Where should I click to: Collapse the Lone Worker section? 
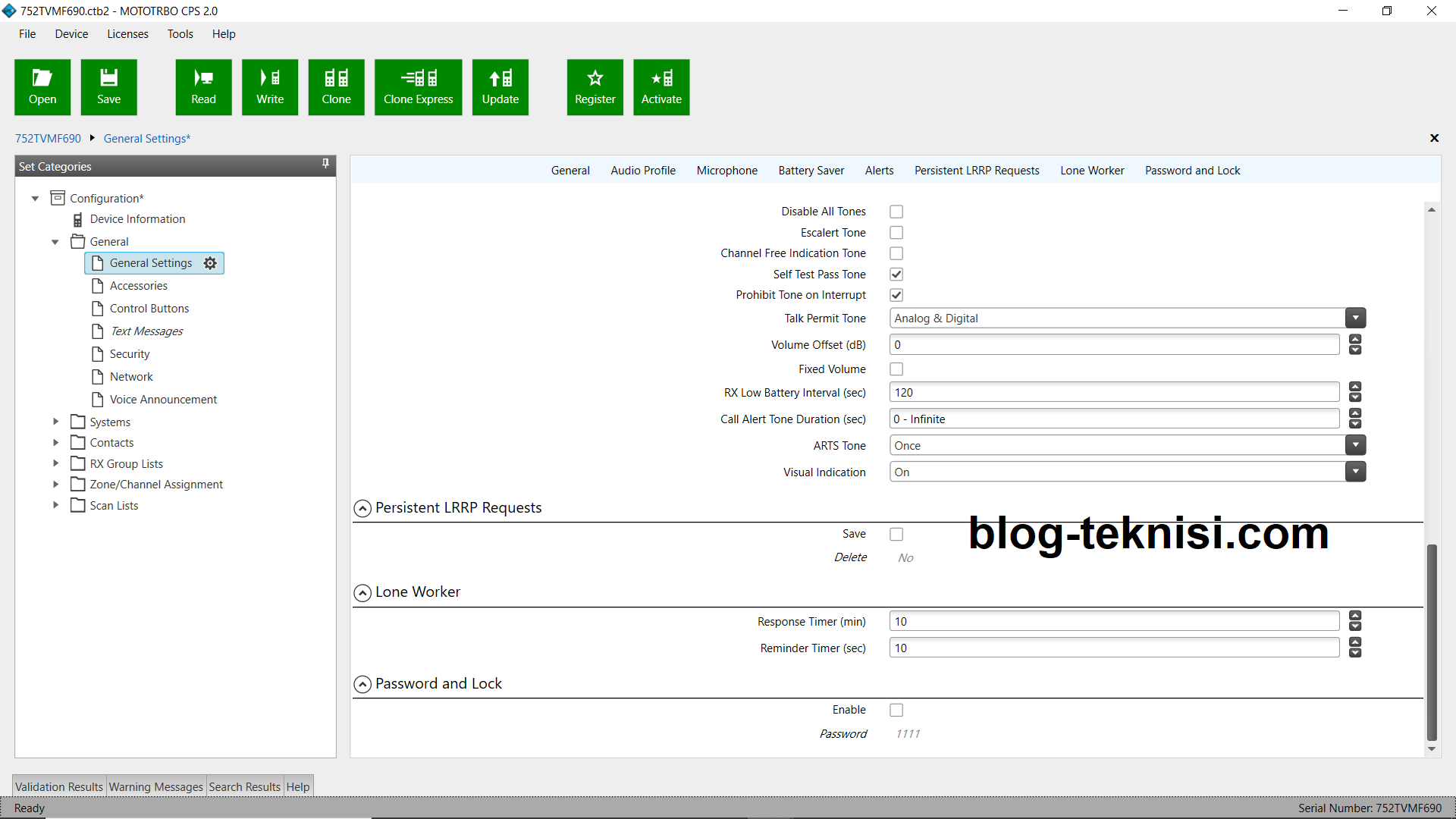pos(362,593)
